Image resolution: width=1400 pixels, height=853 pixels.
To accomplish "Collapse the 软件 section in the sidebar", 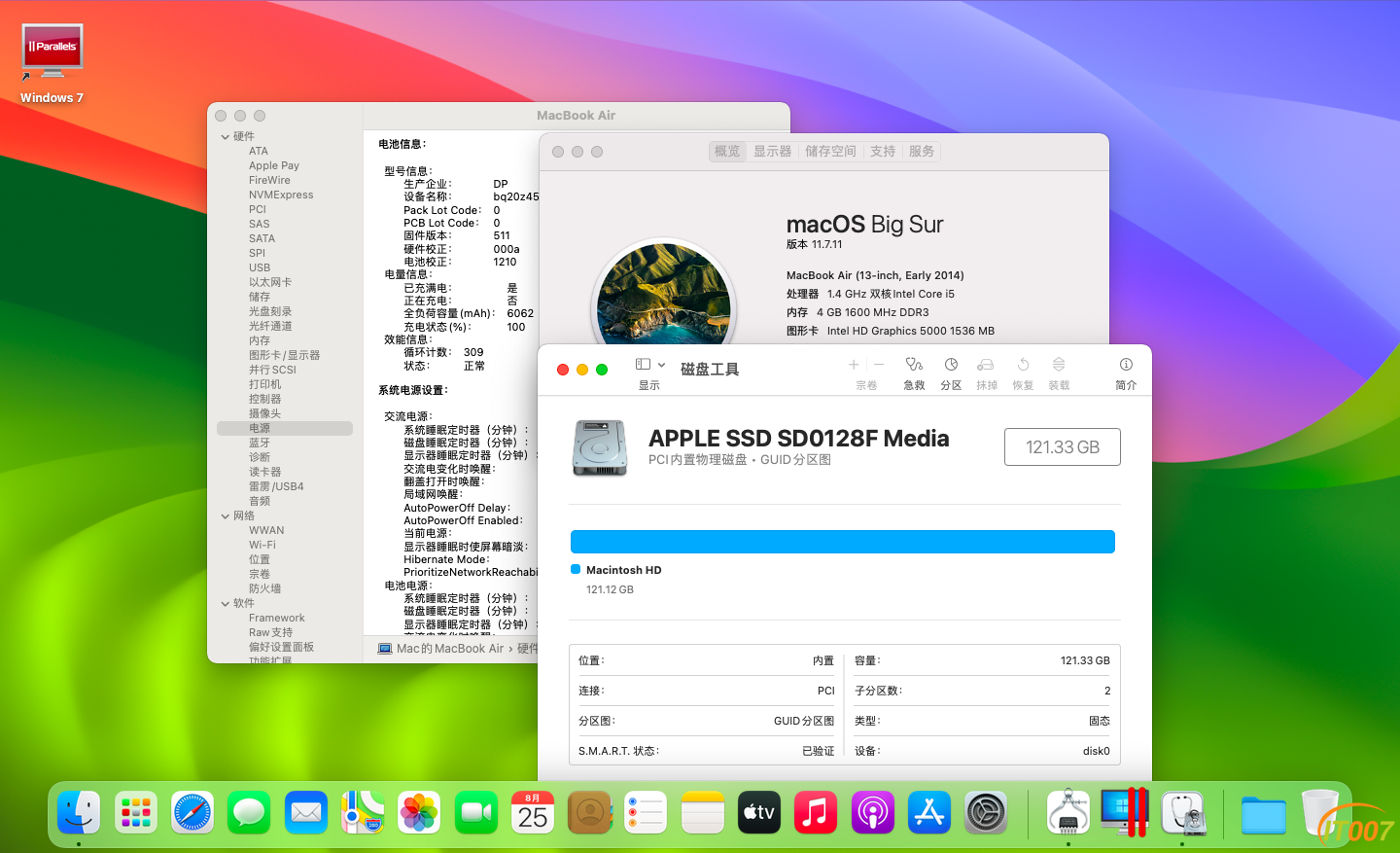I will point(226,604).
